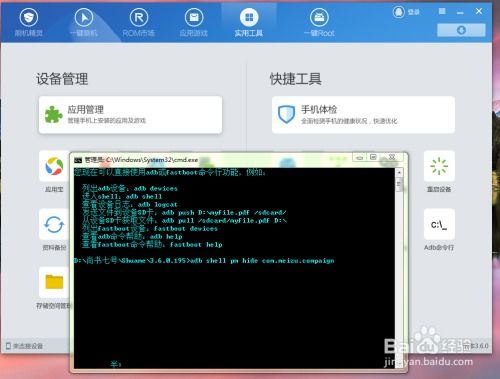Open the 应用管理 card
Viewport: 500px width, 379px height.
(130, 115)
